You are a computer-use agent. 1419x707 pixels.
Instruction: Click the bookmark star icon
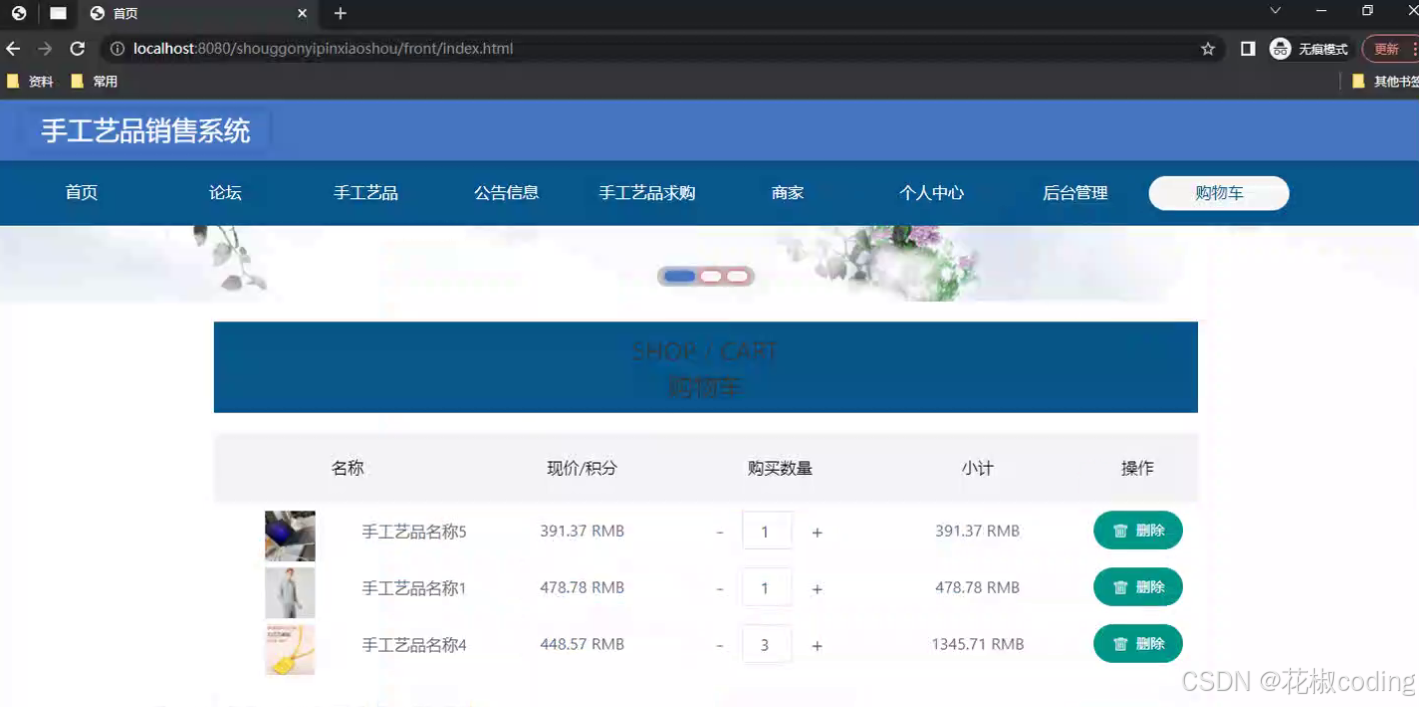(x=1208, y=48)
